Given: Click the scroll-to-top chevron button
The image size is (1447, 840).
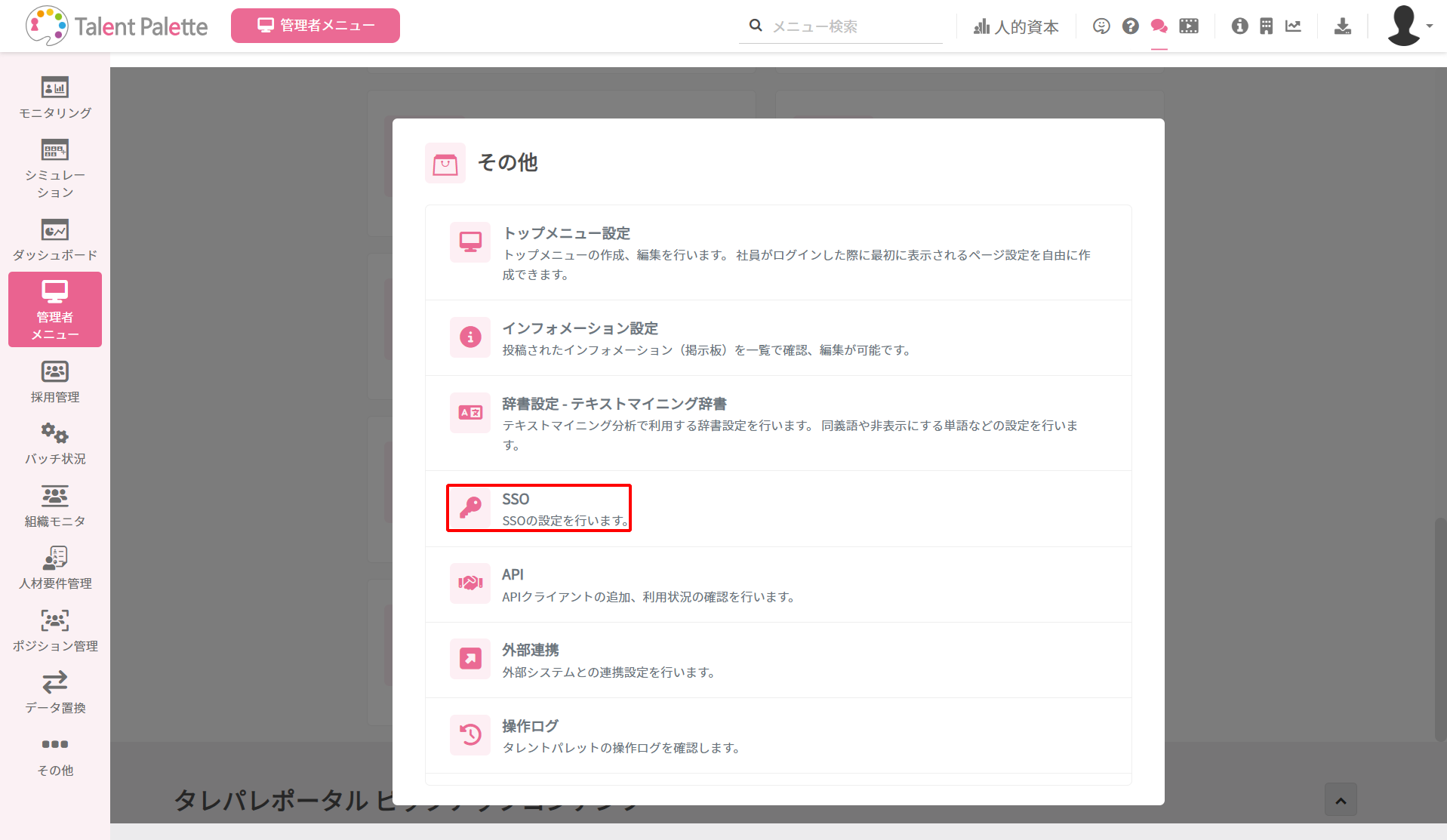Looking at the screenshot, I should 1340,800.
